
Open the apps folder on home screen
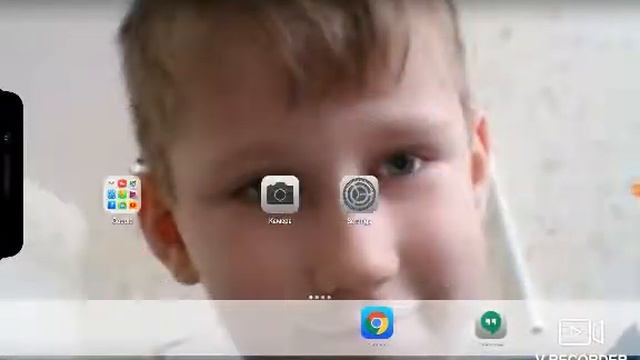pyautogui.click(x=122, y=195)
